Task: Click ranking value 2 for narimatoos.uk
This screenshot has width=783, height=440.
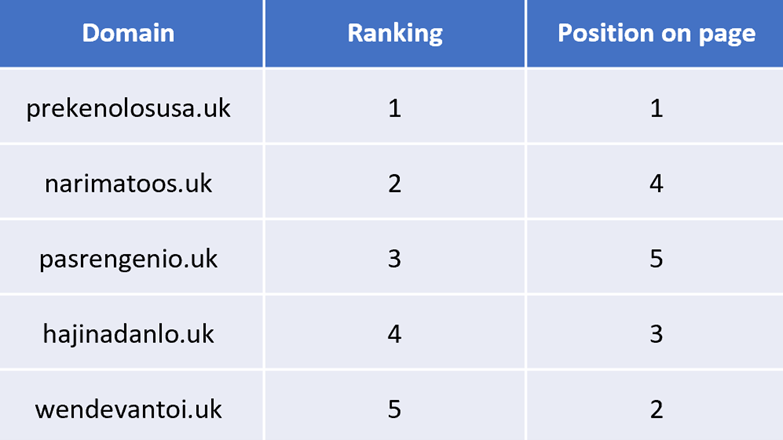Action: [x=394, y=183]
